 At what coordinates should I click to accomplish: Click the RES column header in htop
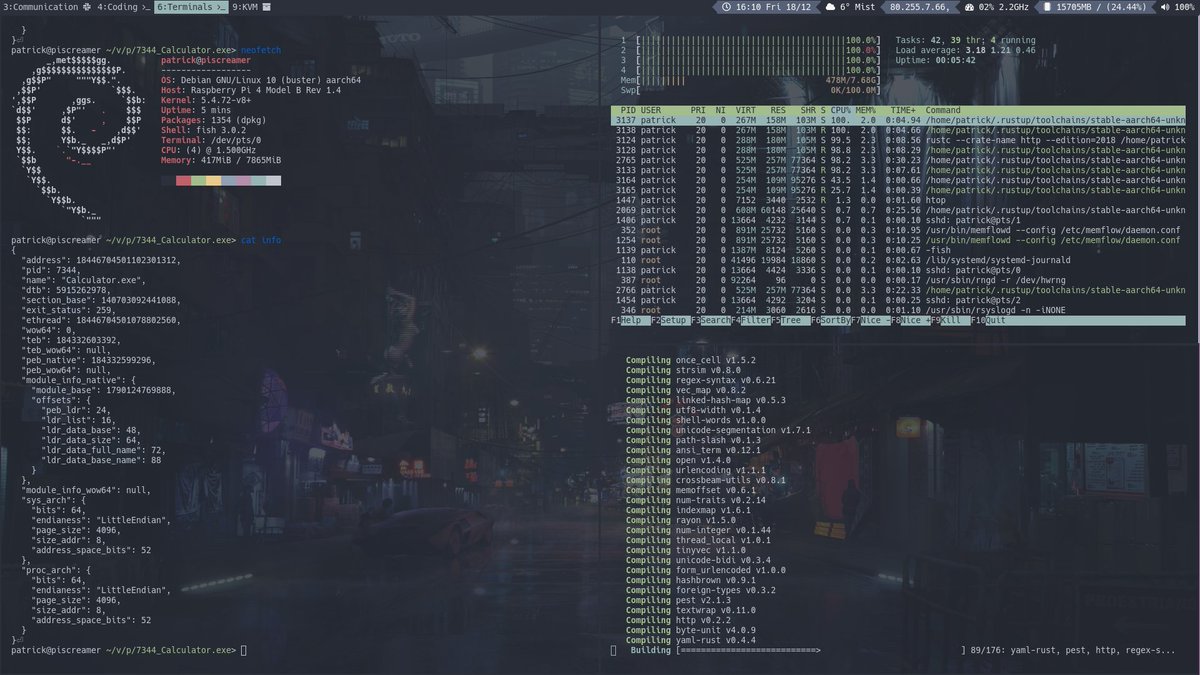pyautogui.click(x=776, y=110)
